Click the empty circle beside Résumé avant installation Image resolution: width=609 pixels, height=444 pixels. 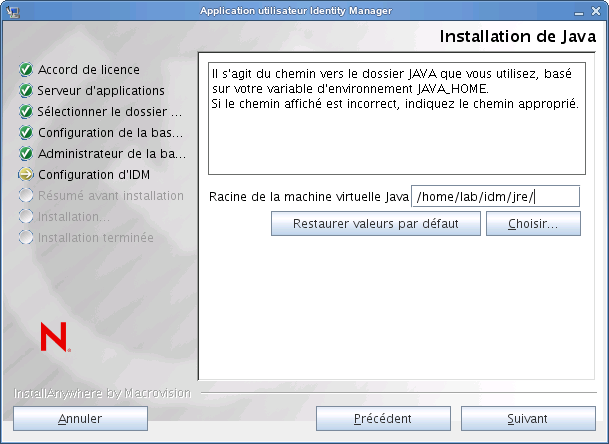coord(26,195)
